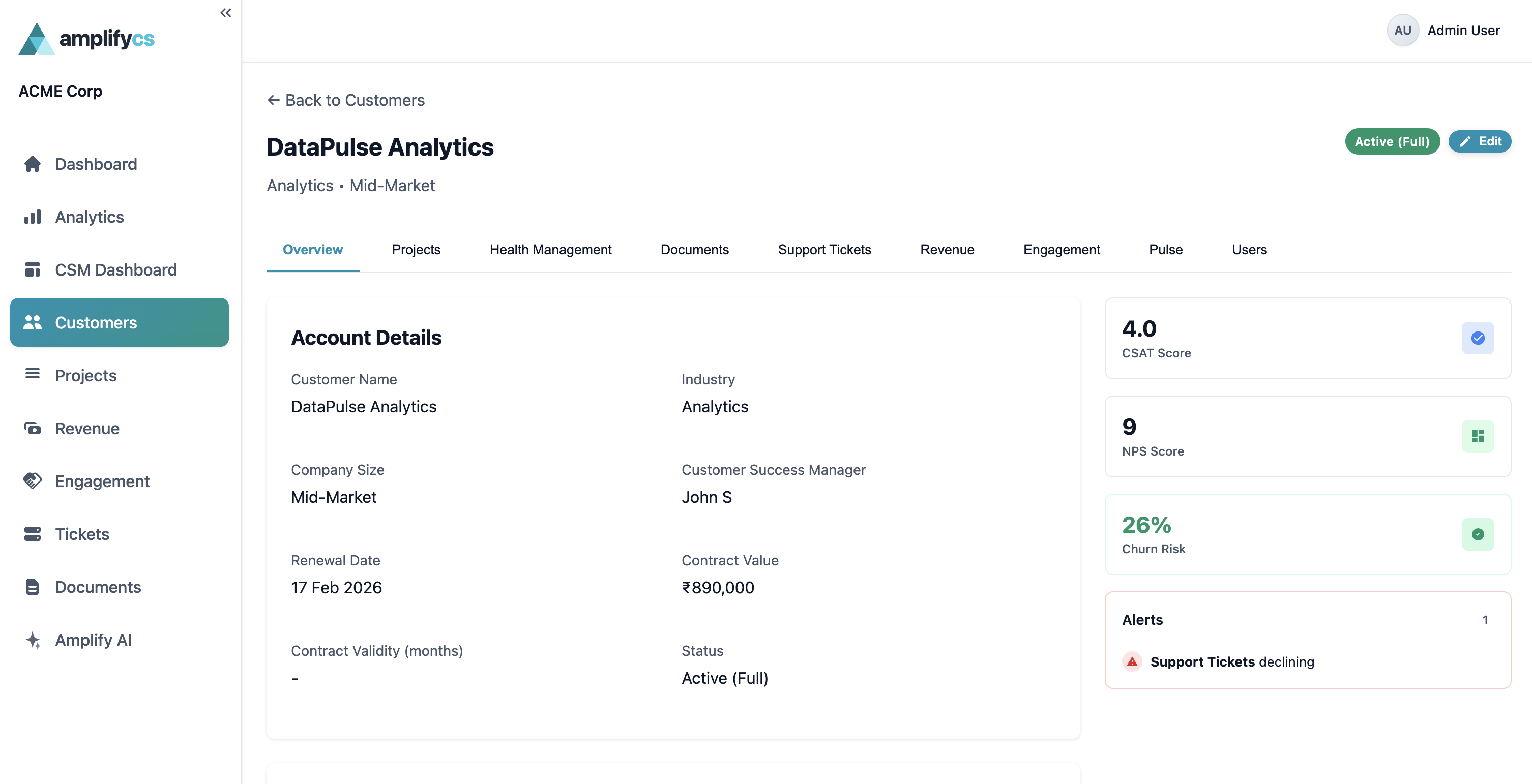Click the Customers people icon

[x=32, y=322]
